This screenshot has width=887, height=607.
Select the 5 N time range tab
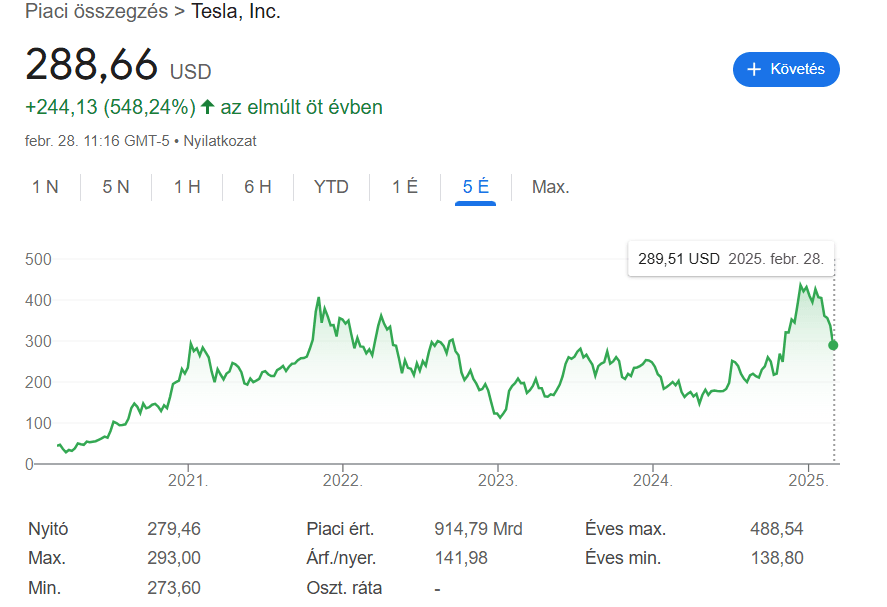tap(116, 187)
